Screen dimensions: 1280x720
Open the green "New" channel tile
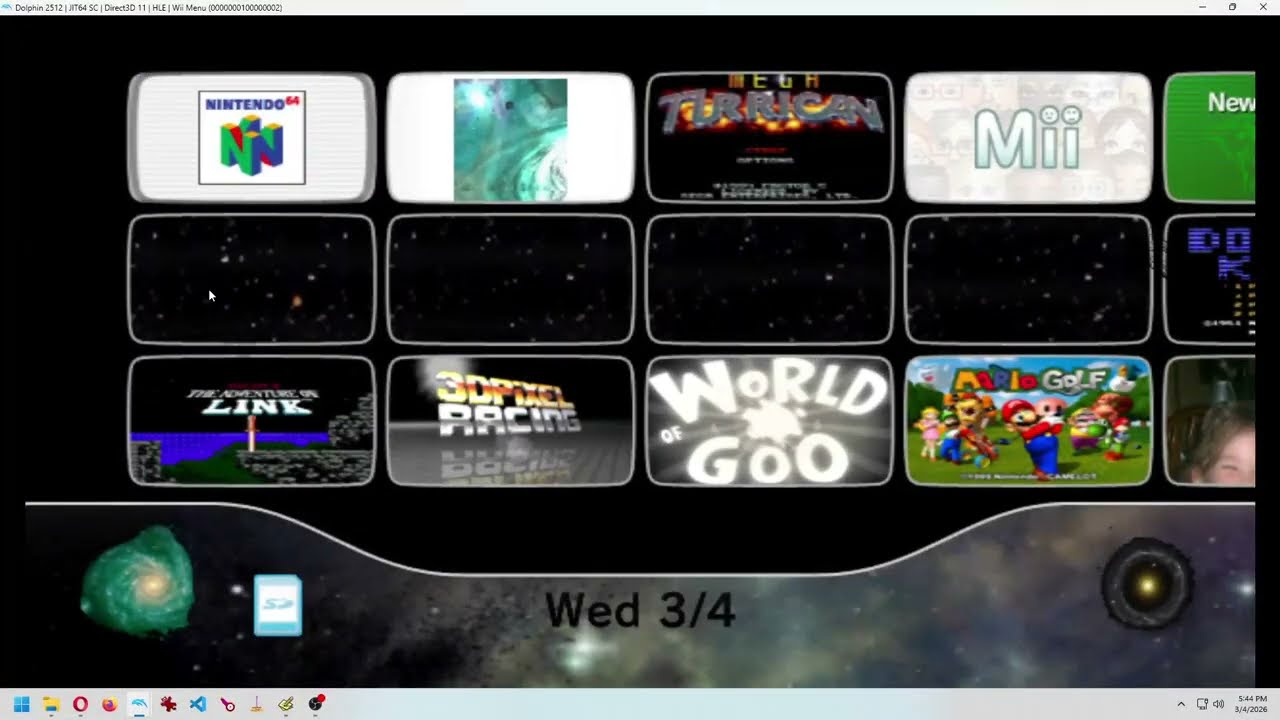[x=1209, y=138]
